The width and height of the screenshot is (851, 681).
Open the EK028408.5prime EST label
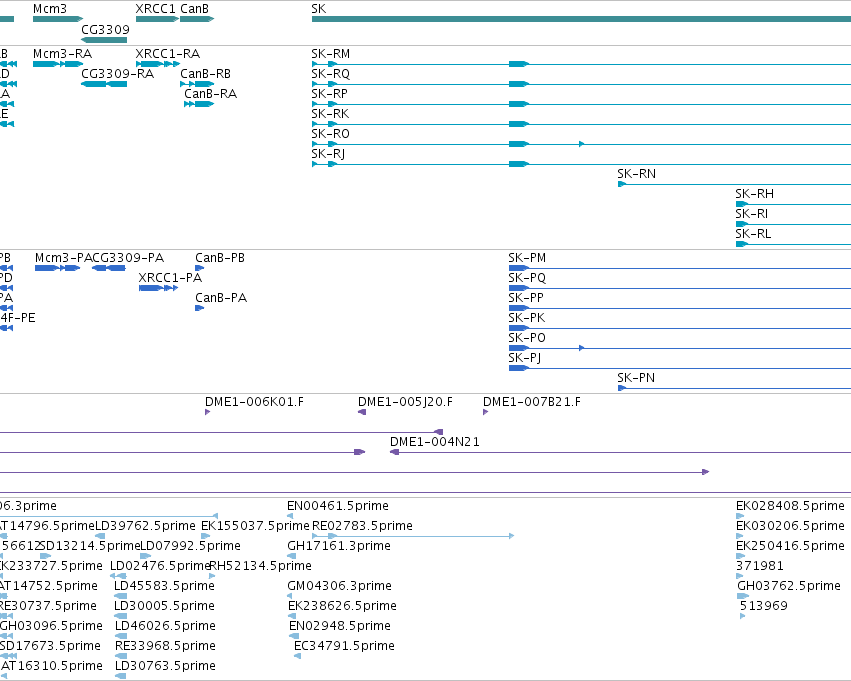790,506
